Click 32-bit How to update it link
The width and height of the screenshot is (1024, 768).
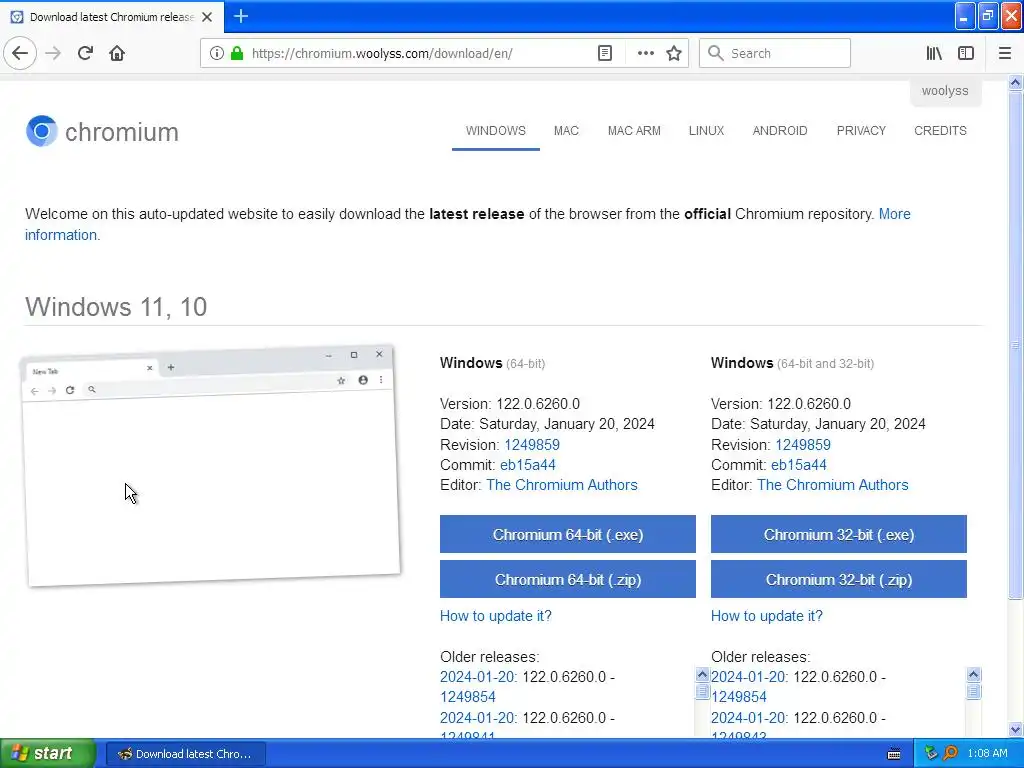pyautogui.click(x=767, y=616)
